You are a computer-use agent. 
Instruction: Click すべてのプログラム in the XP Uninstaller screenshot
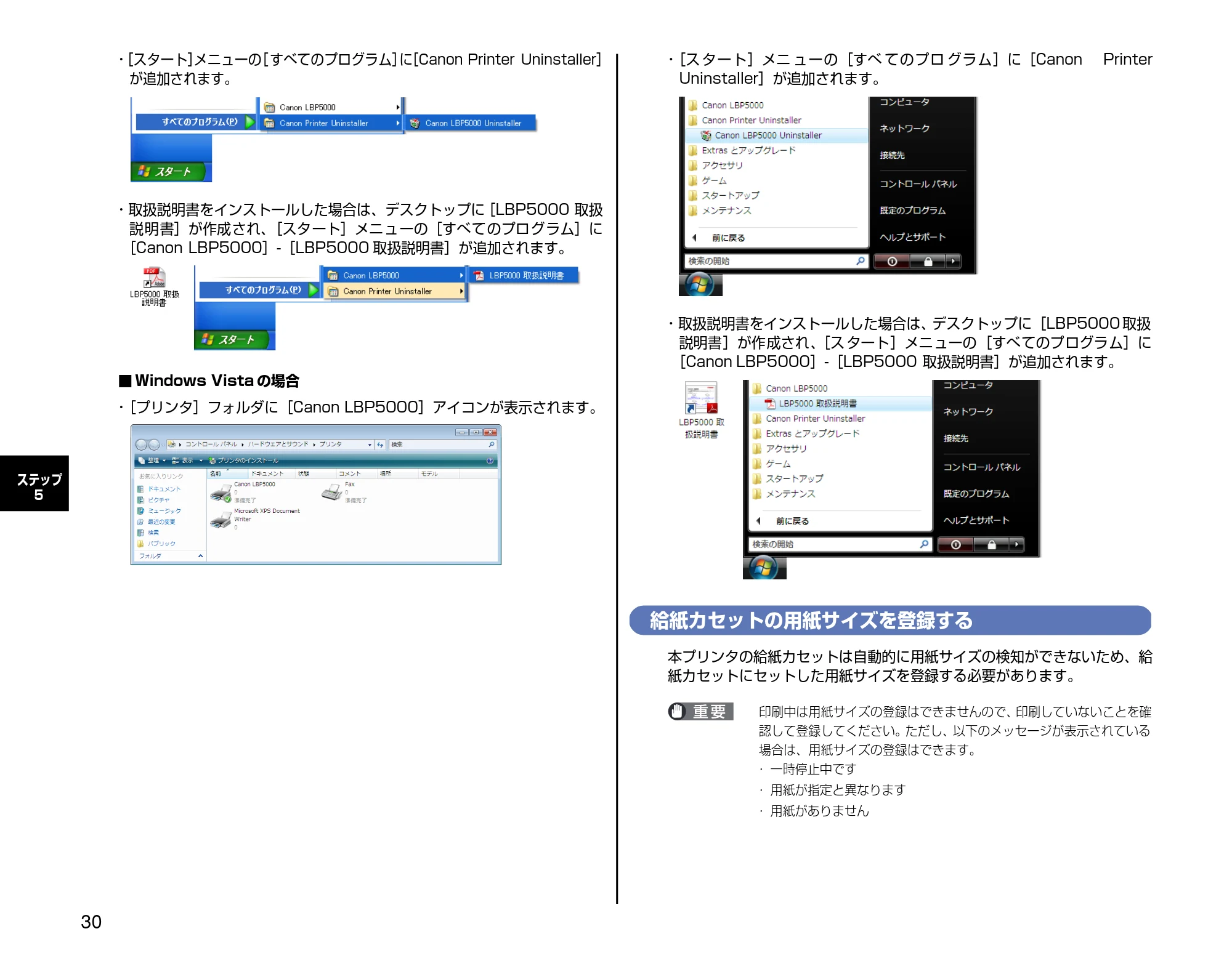click(196, 122)
